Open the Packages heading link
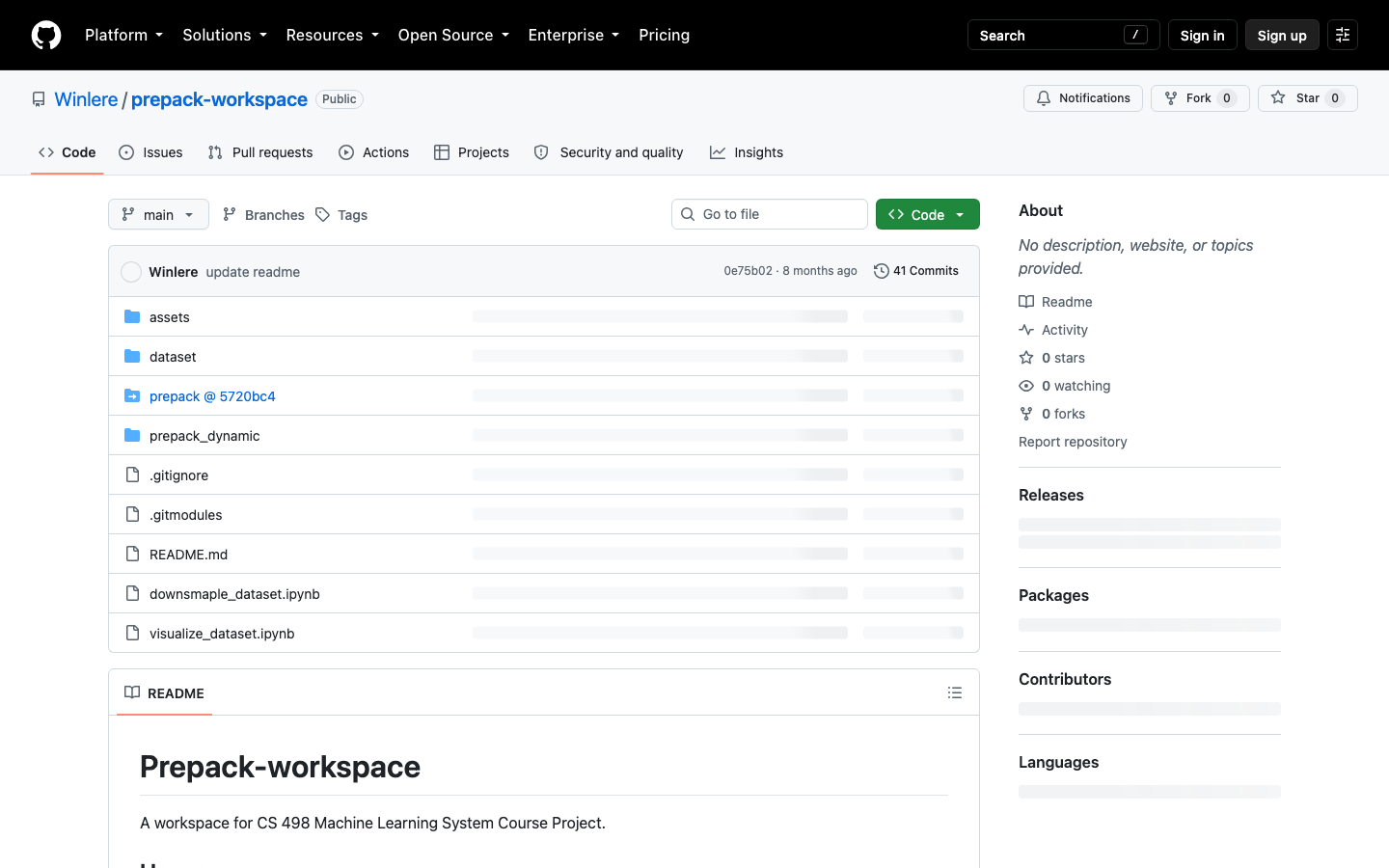This screenshot has width=1389, height=868. (1053, 595)
